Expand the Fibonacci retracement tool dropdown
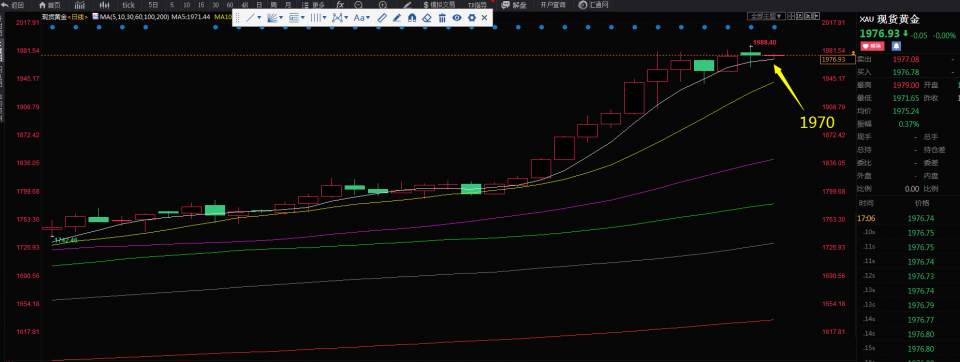Screen dimensions: 960x362 point(303,18)
